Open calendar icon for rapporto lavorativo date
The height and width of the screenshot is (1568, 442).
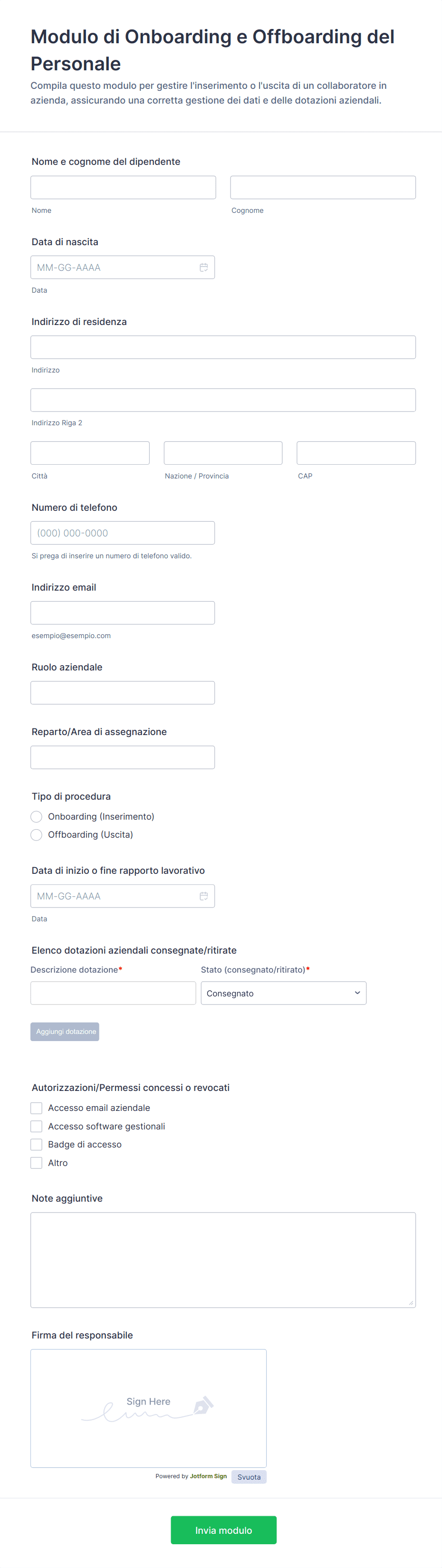203,896
